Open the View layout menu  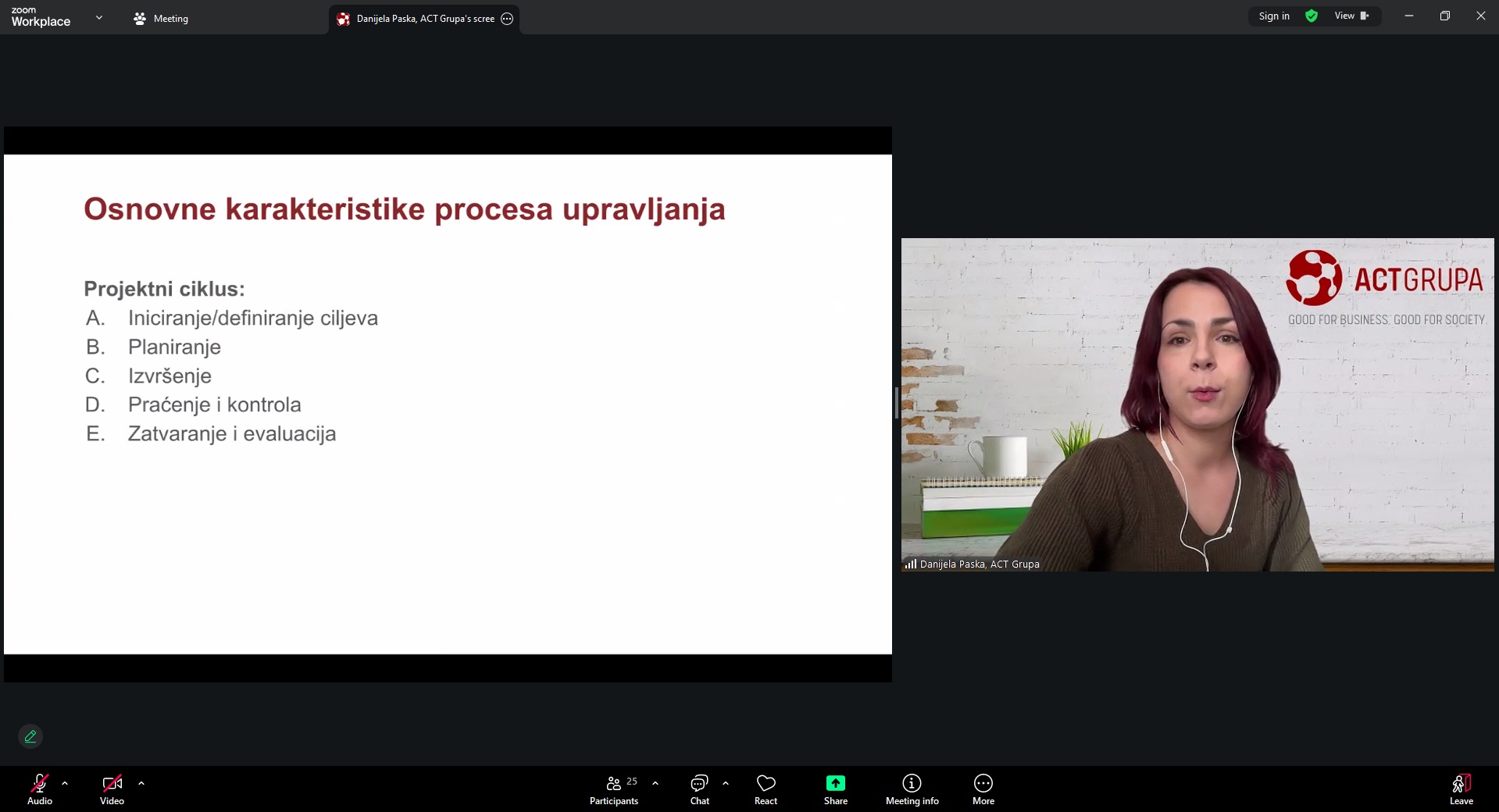click(1351, 16)
